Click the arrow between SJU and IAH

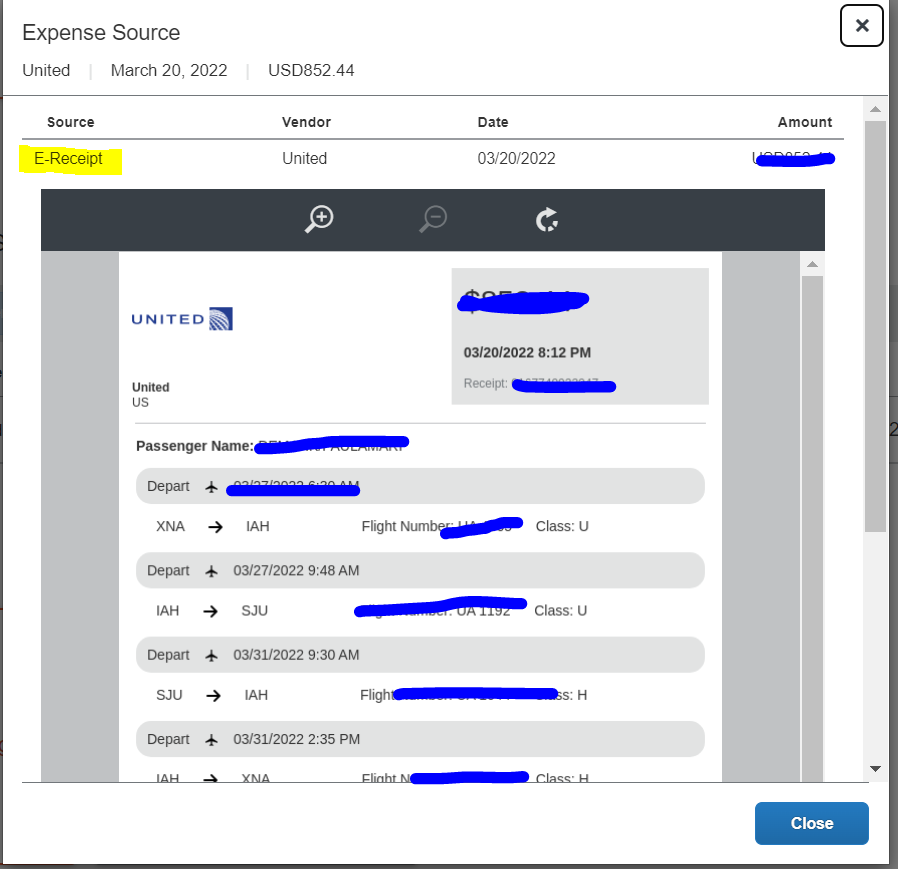[214, 695]
